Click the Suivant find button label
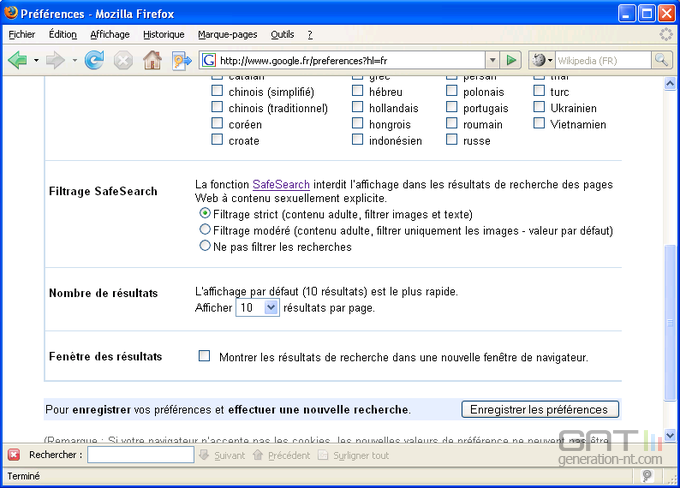The image size is (680, 488). (229, 455)
